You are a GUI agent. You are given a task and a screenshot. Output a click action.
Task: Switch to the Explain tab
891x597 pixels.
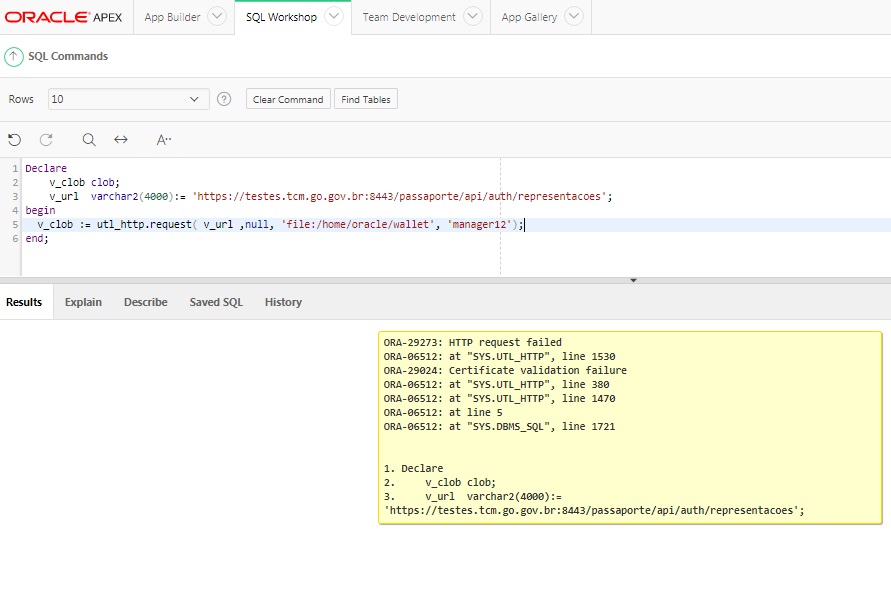click(x=83, y=302)
